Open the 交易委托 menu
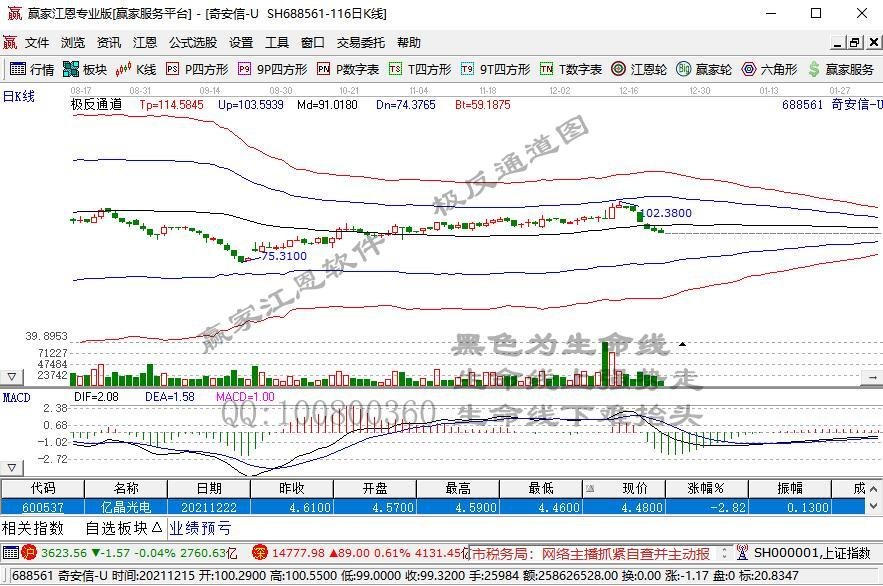883x586 pixels. (361, 42)
